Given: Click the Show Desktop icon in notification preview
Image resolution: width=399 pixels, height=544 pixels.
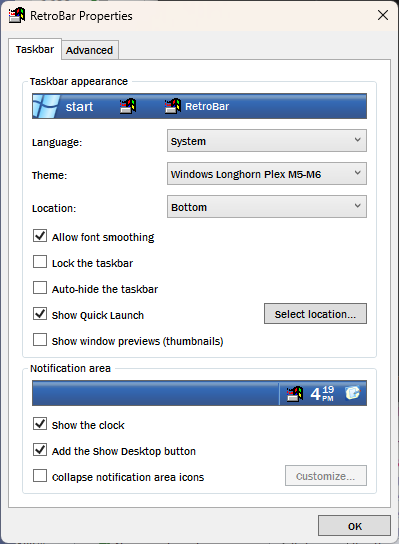Looking at the screenshot, I should click(x=352, y=393).
